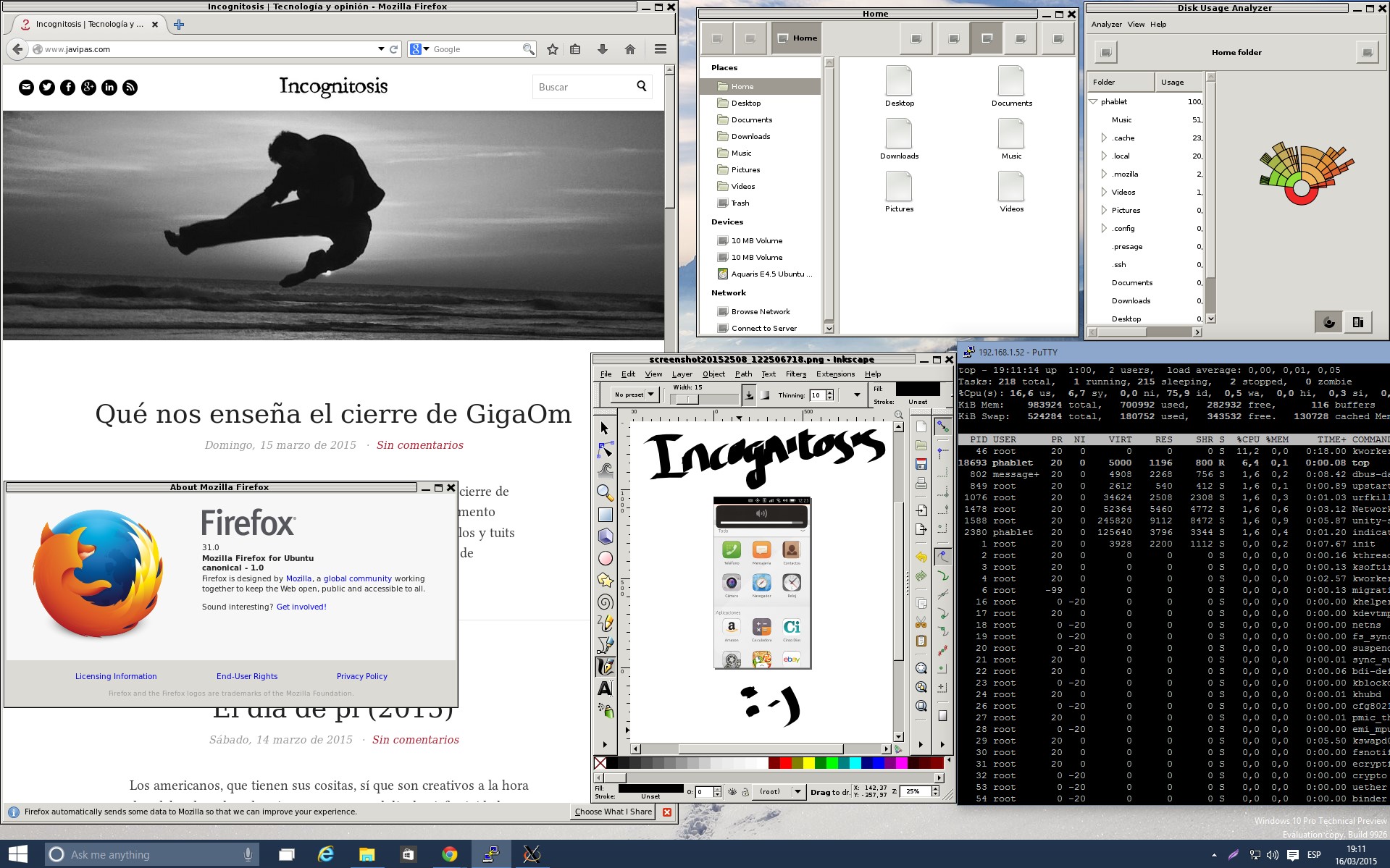Image resolution: width=1390 pixels, height=868 pixels.
Task: Open the Inkscape File menu
Action: [606, 374]
